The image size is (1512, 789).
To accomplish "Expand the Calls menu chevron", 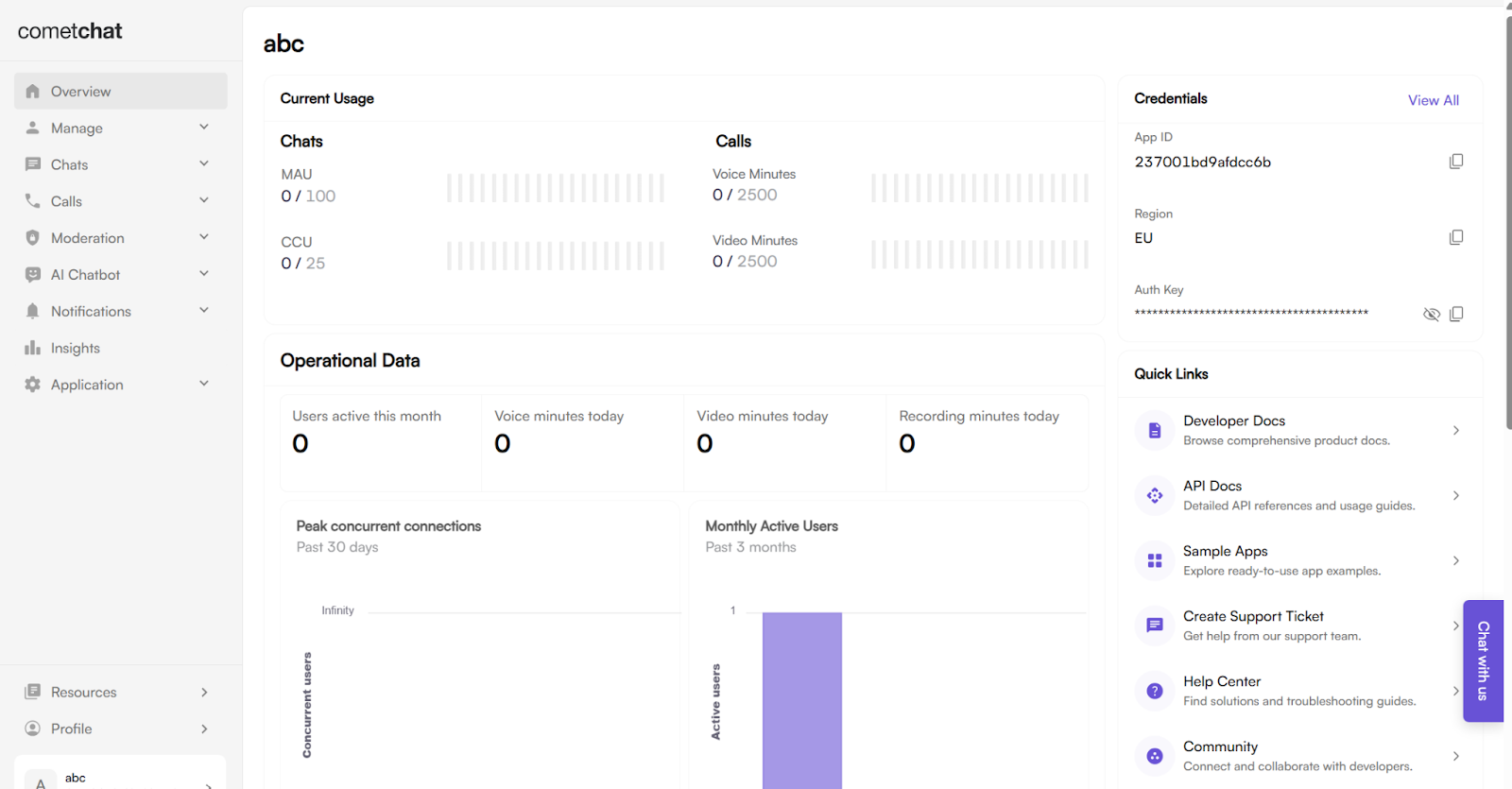I will point(204,200).
